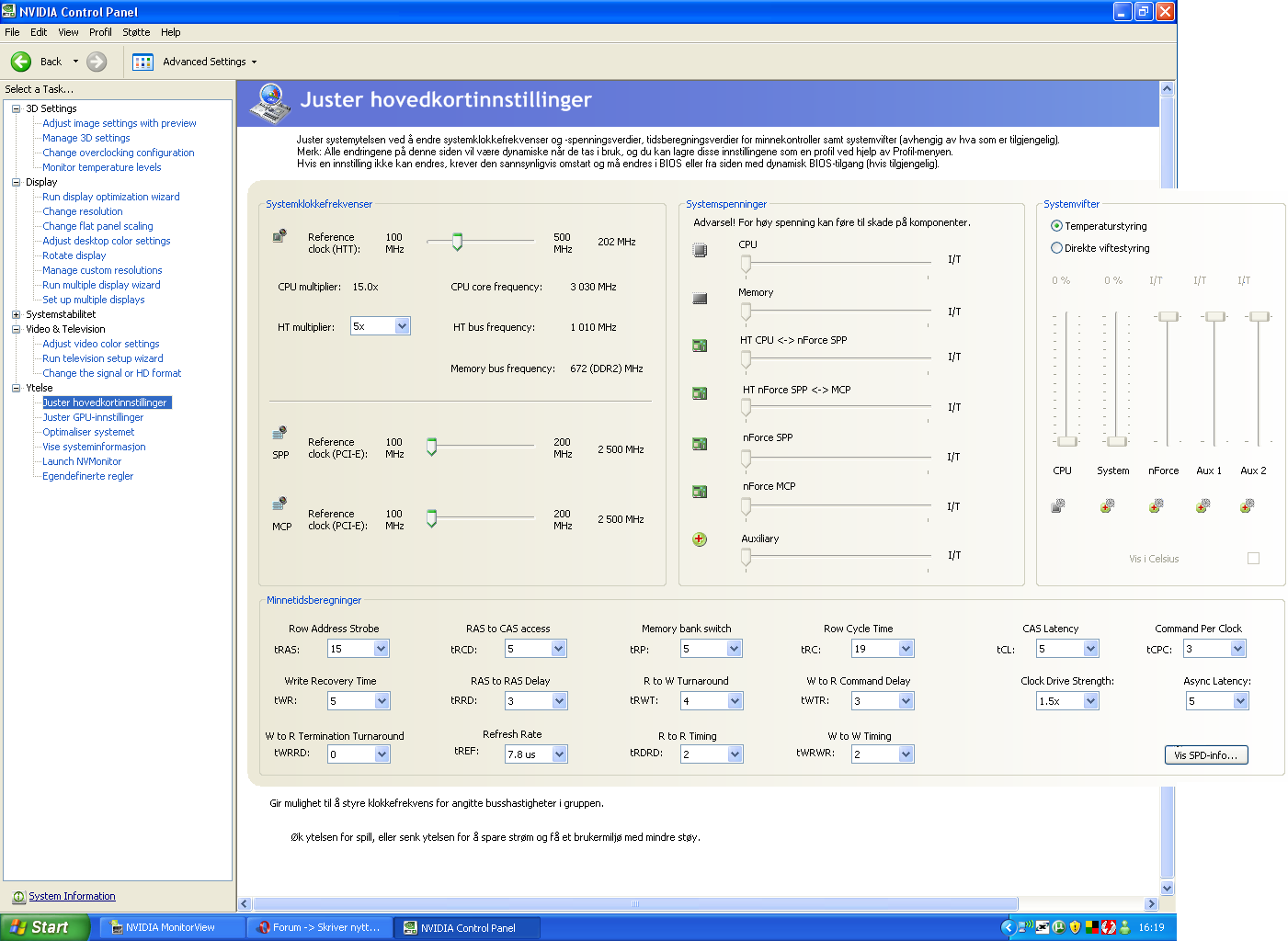Collapse the 3D Settings tree node

[16, 108]
